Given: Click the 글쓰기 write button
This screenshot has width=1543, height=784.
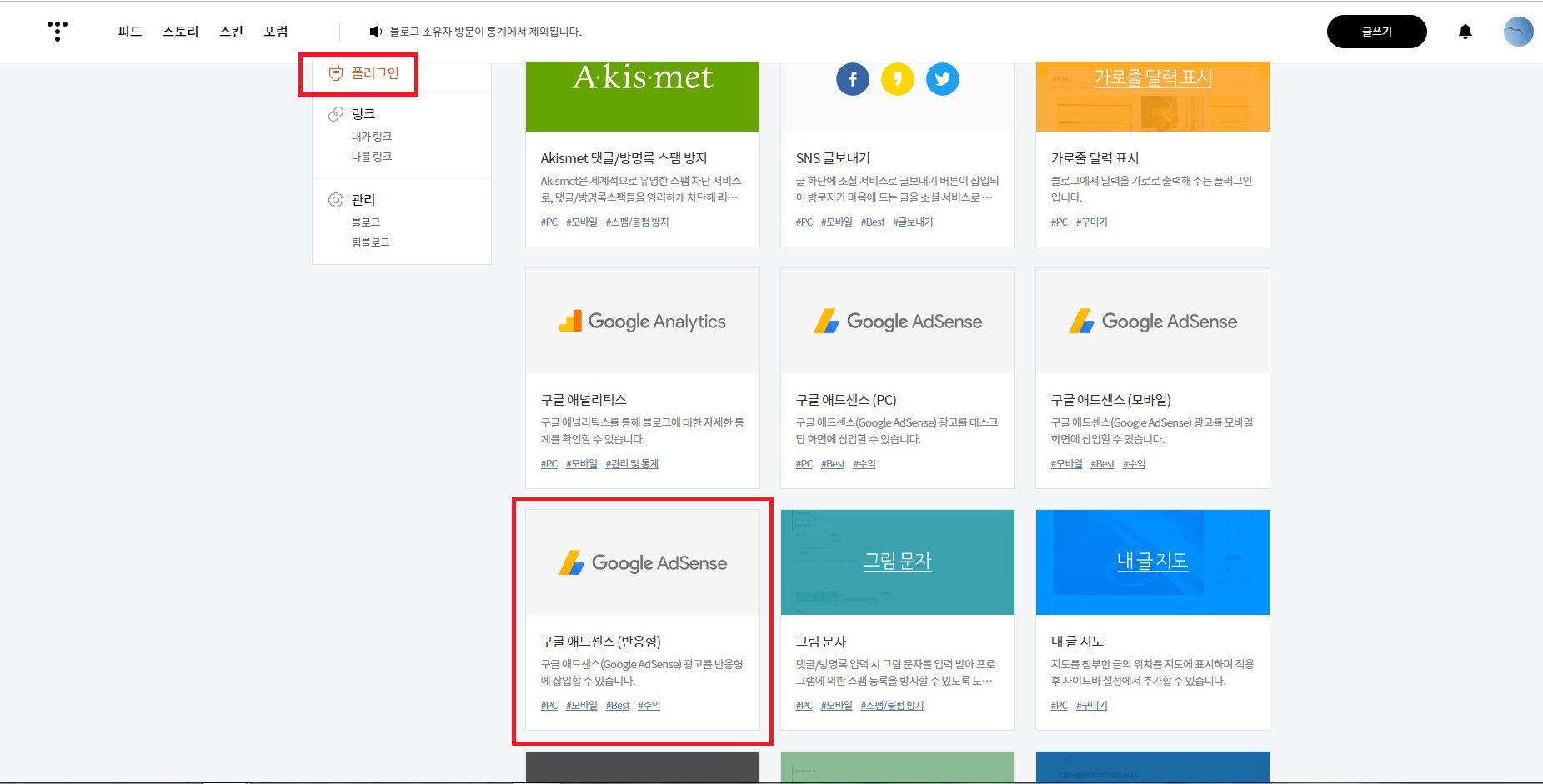Looking at the screenshot, I should (1376, 32).
